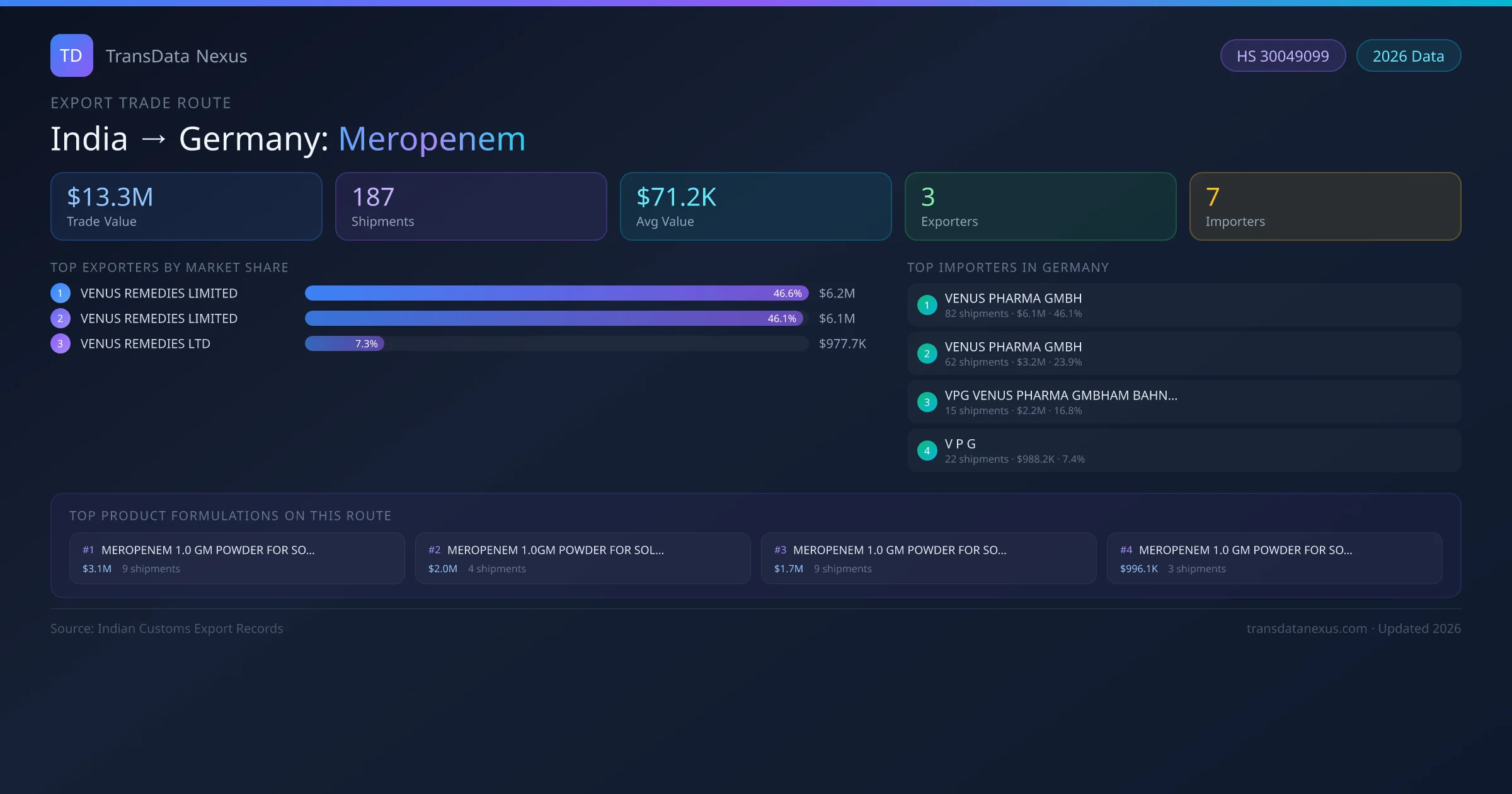Open the $13.3M Trade Value card
The width and height of the screenshot is (1512, 794).
(x=186, y=207)
